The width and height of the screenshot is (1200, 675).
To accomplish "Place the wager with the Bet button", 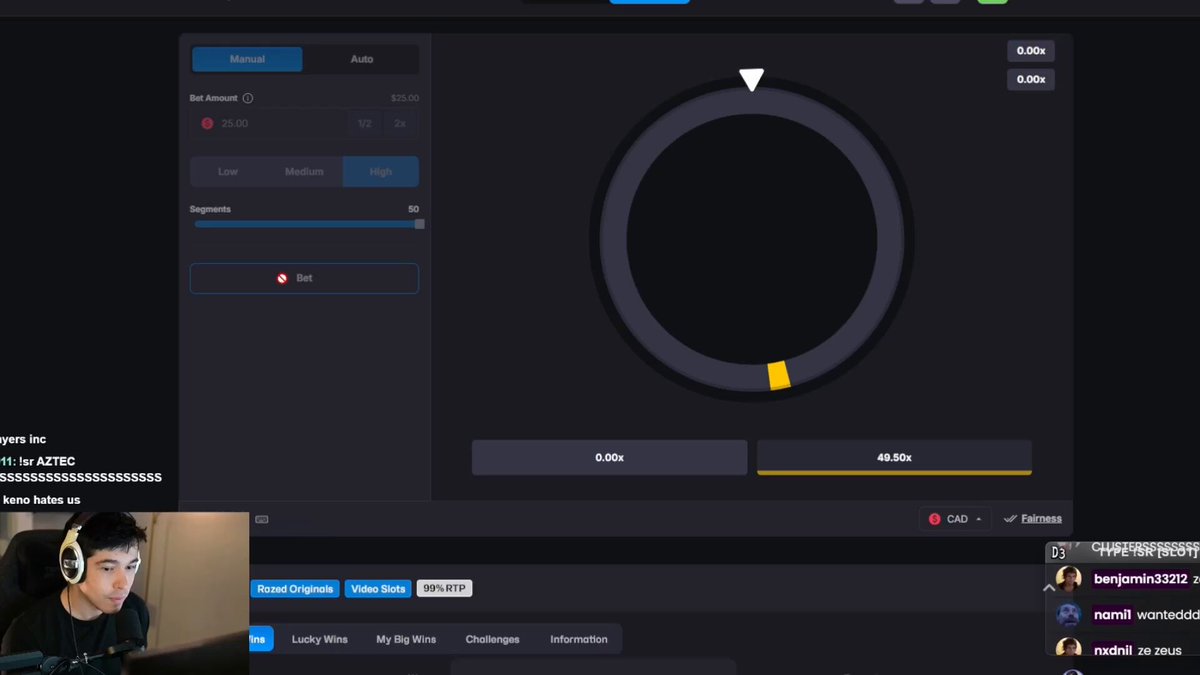I will click(304, 278).
